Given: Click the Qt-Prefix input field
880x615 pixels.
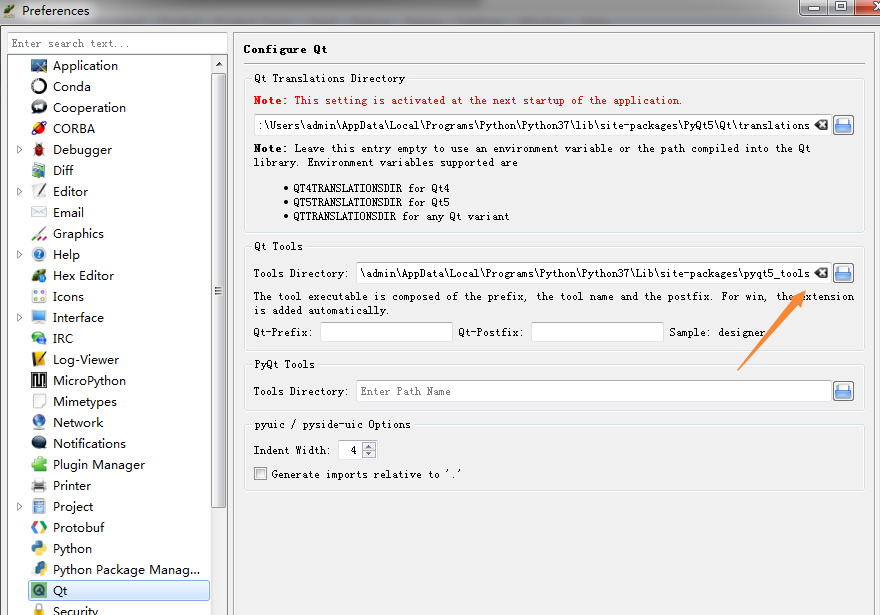Looking at the screenshot, I should [386, 332].
